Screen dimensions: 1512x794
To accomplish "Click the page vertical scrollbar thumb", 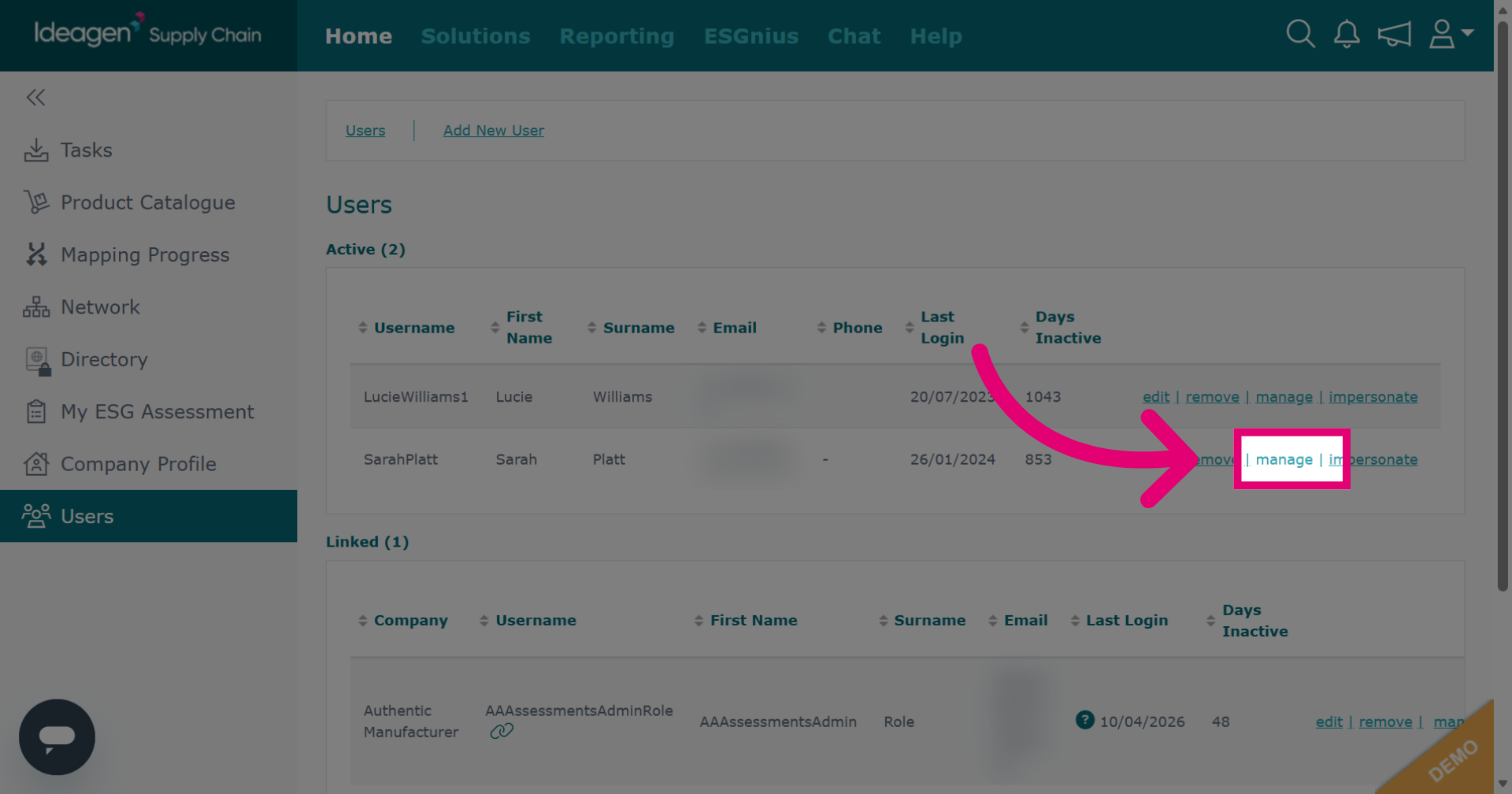I will (x=1503, y=307).
